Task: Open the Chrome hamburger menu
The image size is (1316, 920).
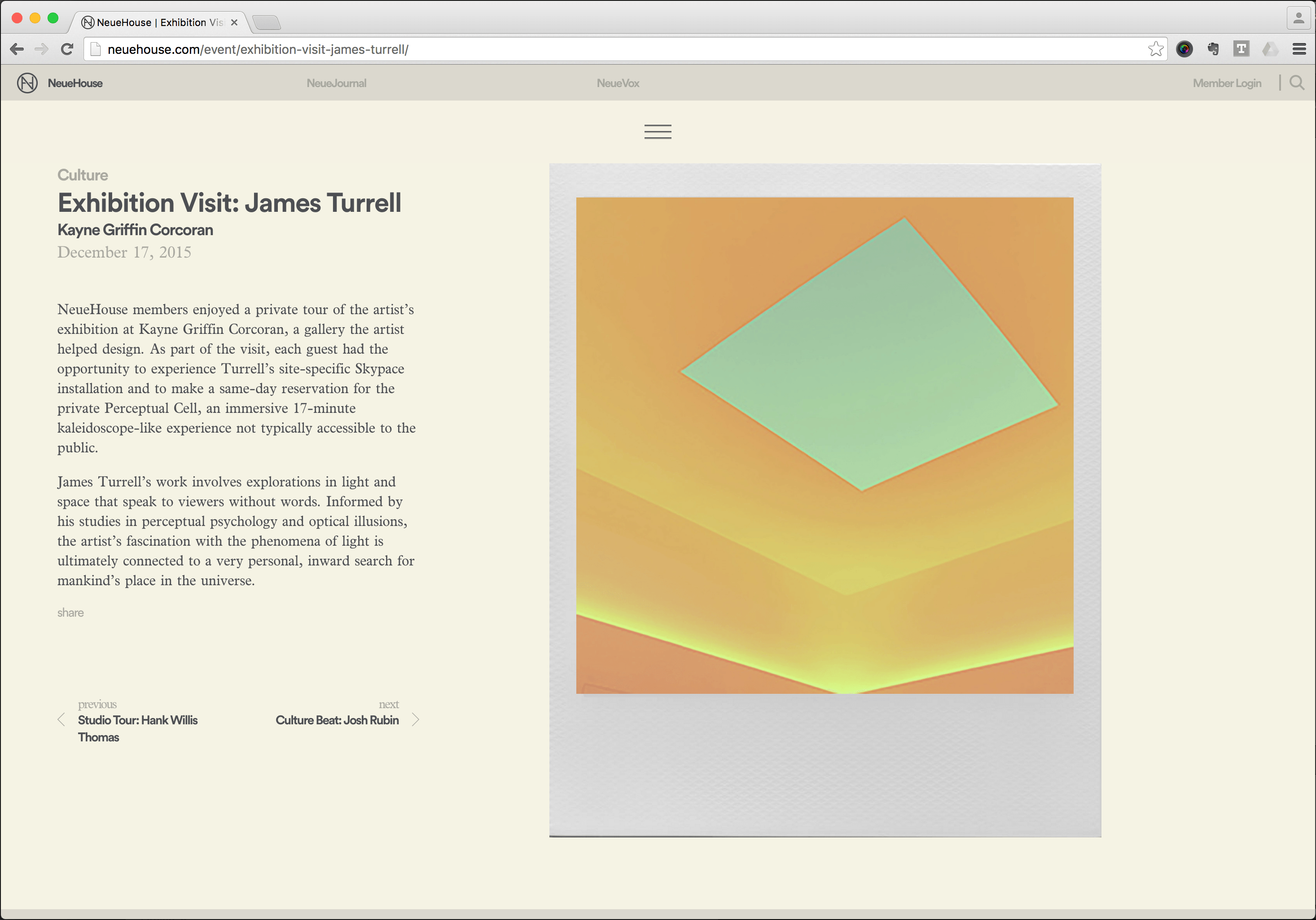Action: 1299,49
